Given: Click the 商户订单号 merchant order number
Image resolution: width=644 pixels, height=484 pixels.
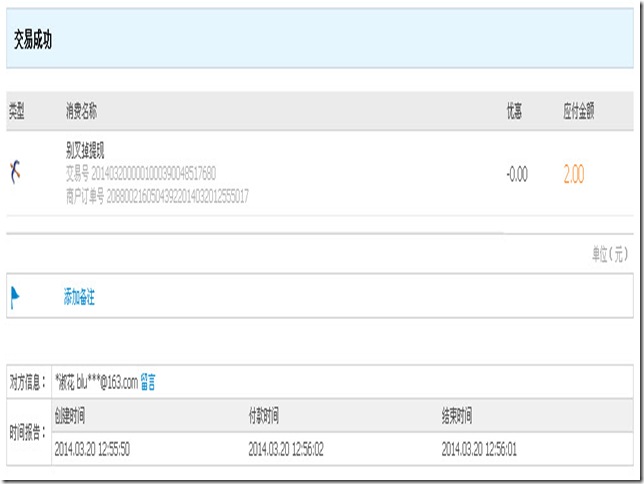Looking at the screenshot, I should (x=157, y=196).
